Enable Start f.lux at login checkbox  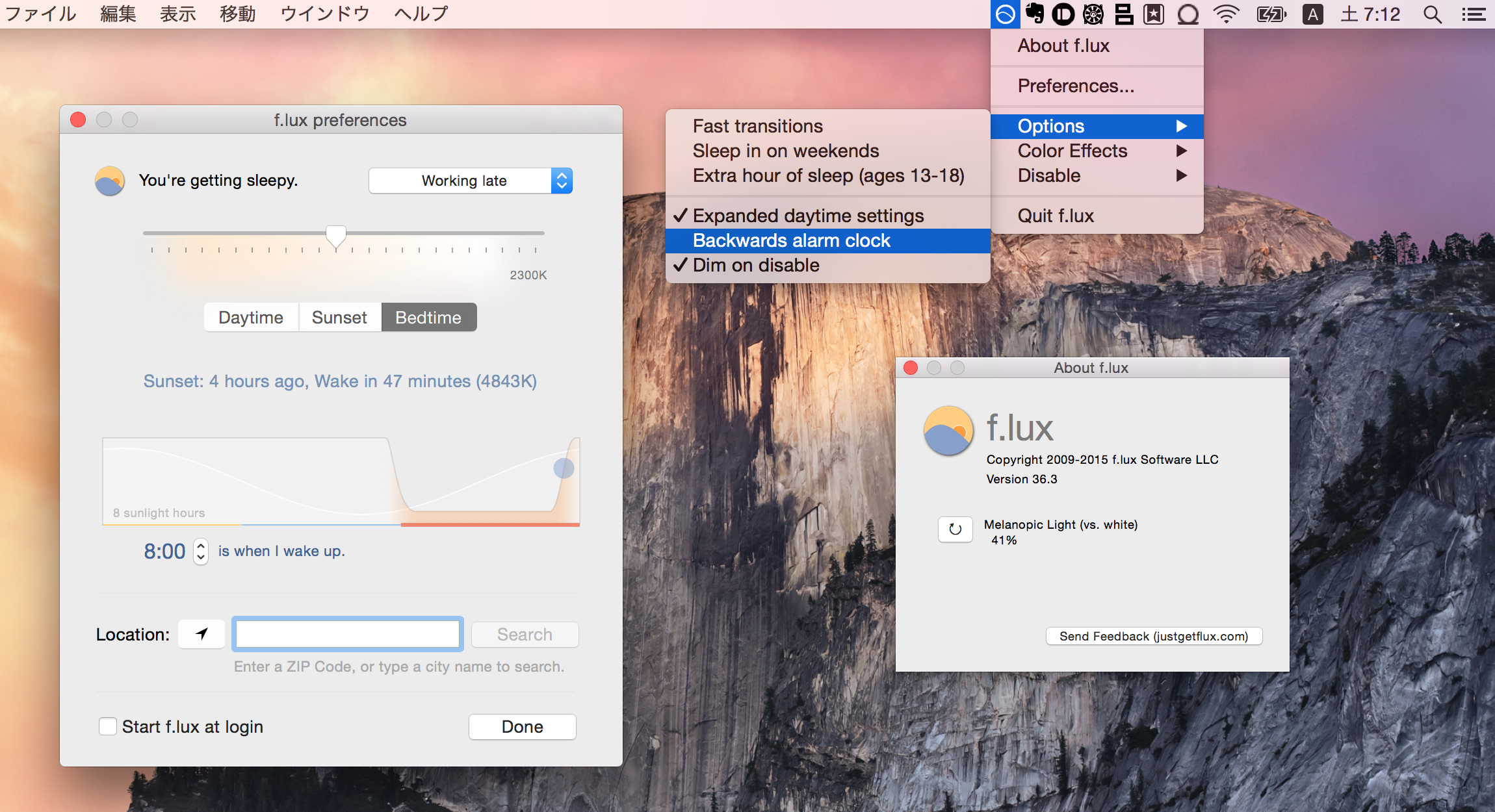point(108,726)
